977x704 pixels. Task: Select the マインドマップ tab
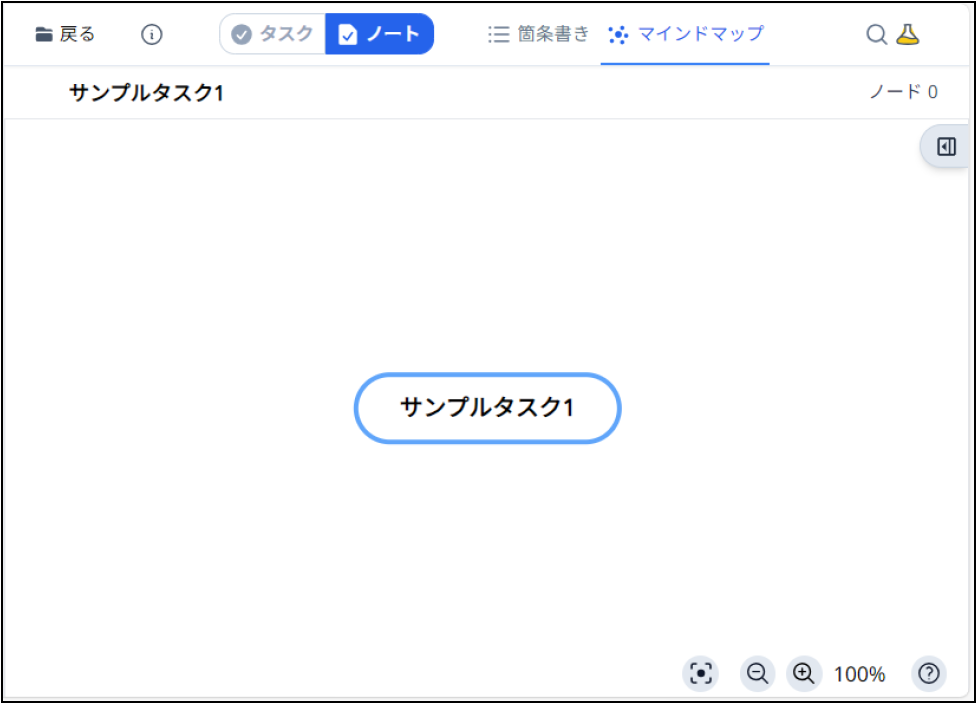coord(685,34)
